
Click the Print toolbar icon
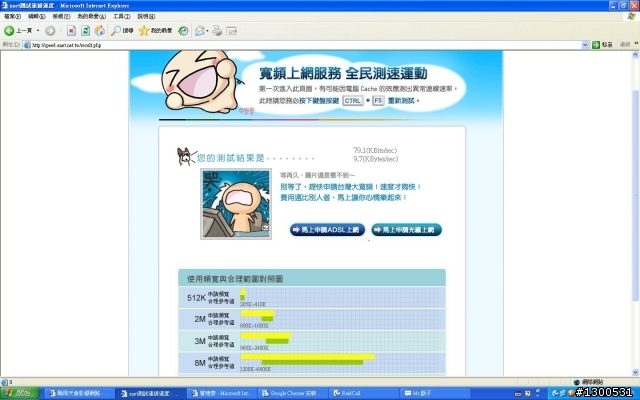click(217, 31)
